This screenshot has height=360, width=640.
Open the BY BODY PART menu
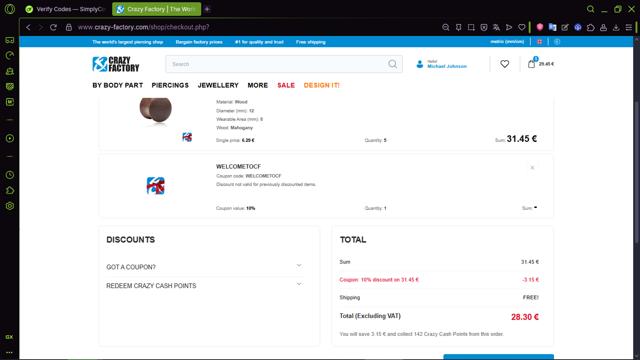[x=118, y=85]
